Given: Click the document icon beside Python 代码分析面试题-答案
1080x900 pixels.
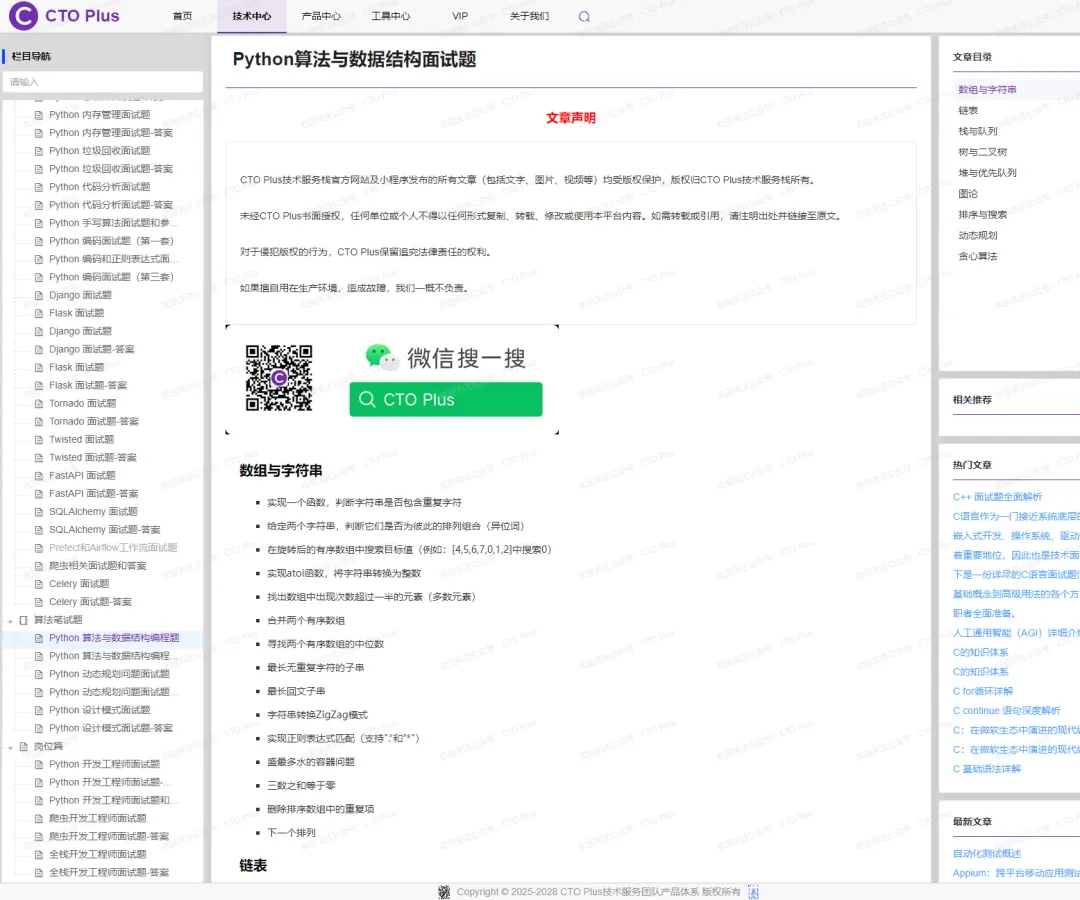Looking at the screenshot, I should (39, 205).
